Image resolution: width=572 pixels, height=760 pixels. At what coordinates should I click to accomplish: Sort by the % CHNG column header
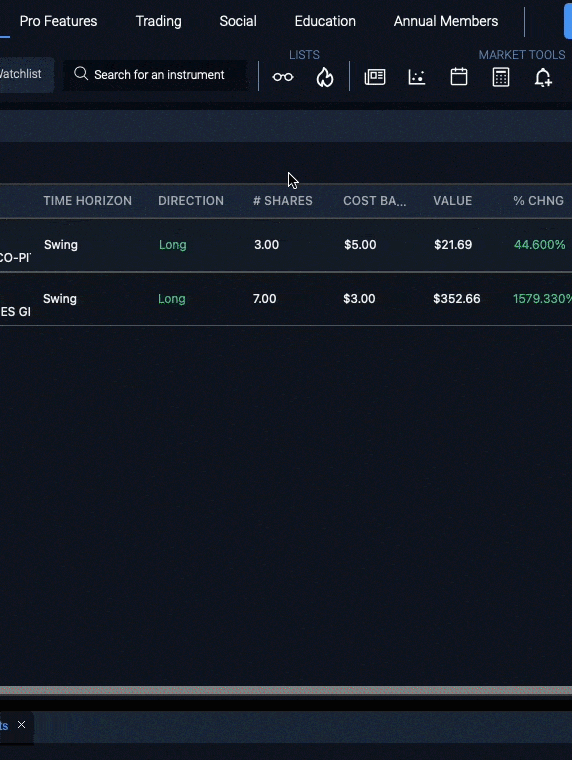pyautogui.click(x=539, y=201)
